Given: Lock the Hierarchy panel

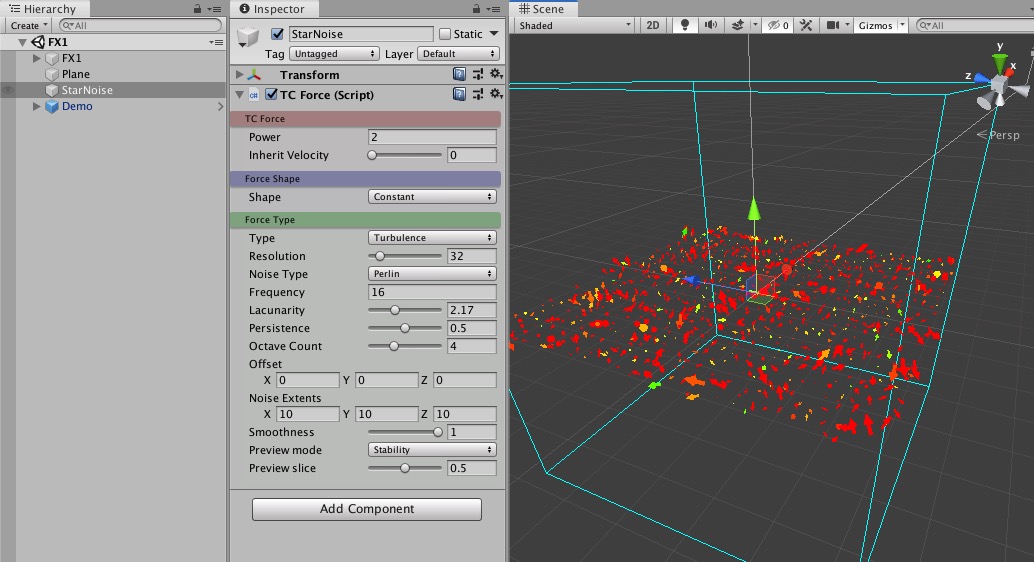Looking at the screenshot, I should point(197,9).
